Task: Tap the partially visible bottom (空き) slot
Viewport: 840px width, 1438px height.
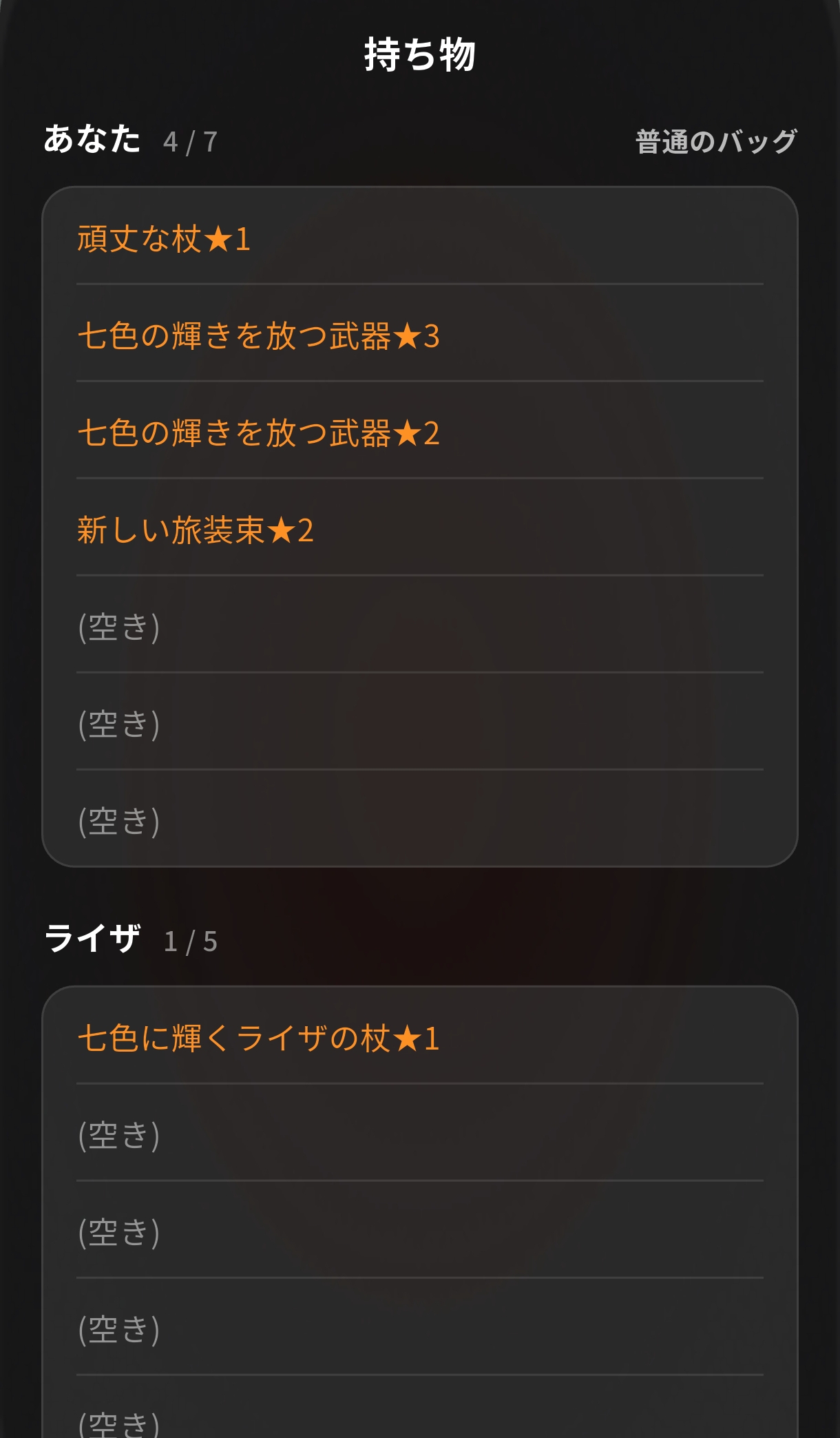Action: (420, 1408)
